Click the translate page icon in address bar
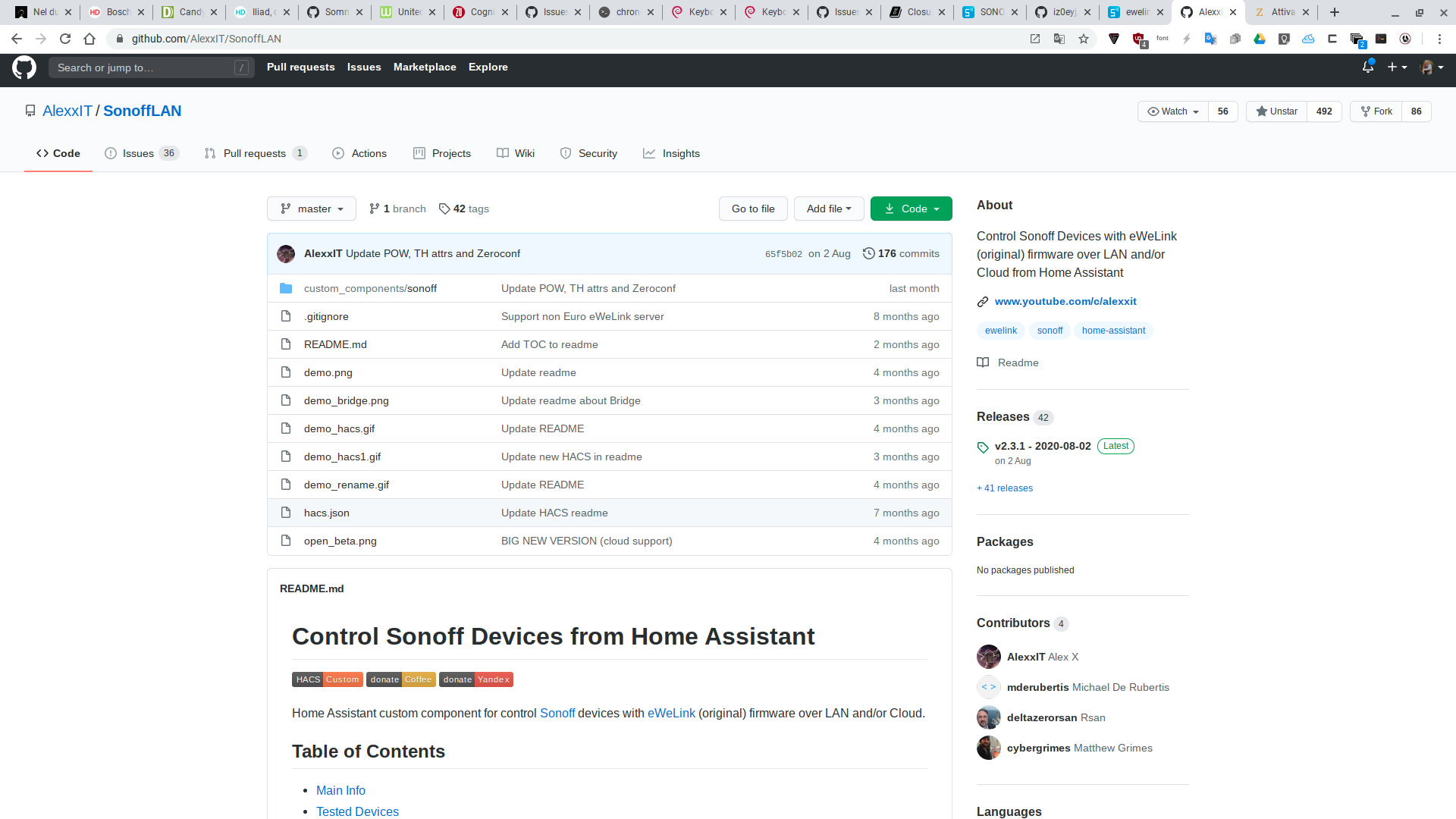The width and height of the screenshot is (1456, 819). [1059, 39]
